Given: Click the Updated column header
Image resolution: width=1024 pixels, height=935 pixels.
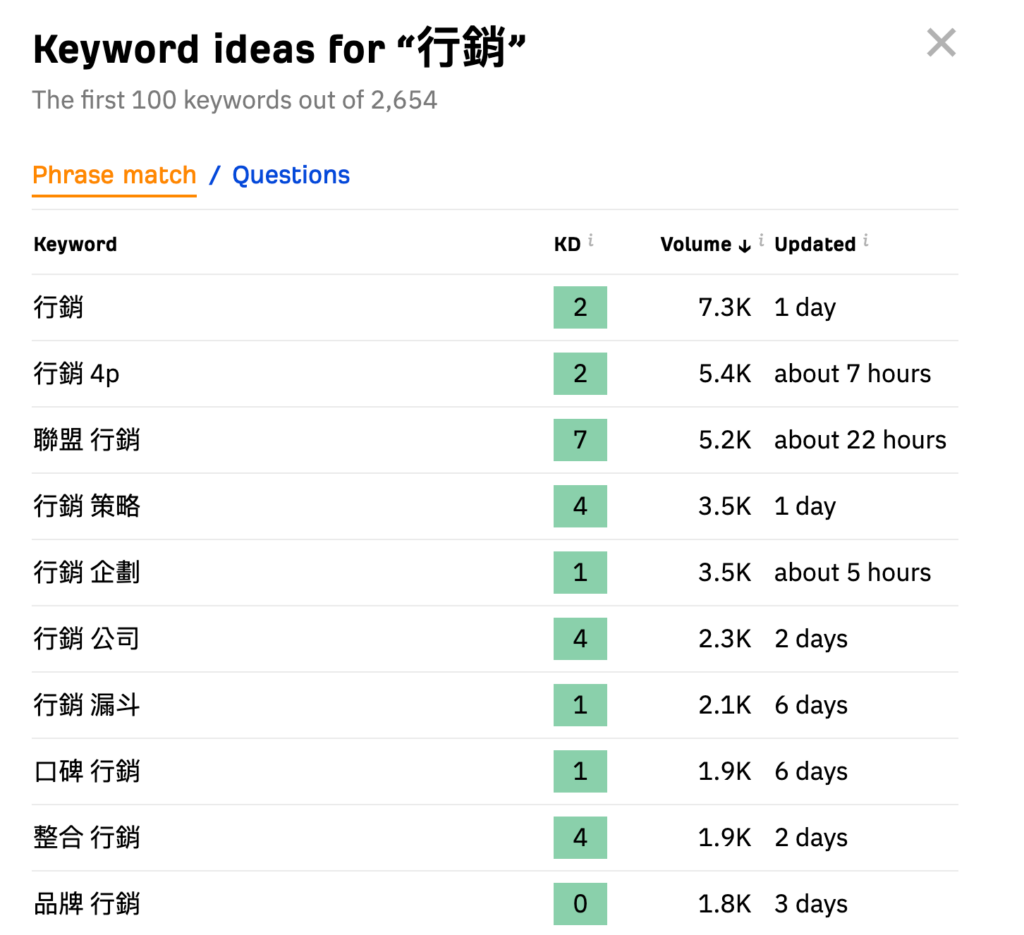Looking at the screenshot, I should coord(814,245).
